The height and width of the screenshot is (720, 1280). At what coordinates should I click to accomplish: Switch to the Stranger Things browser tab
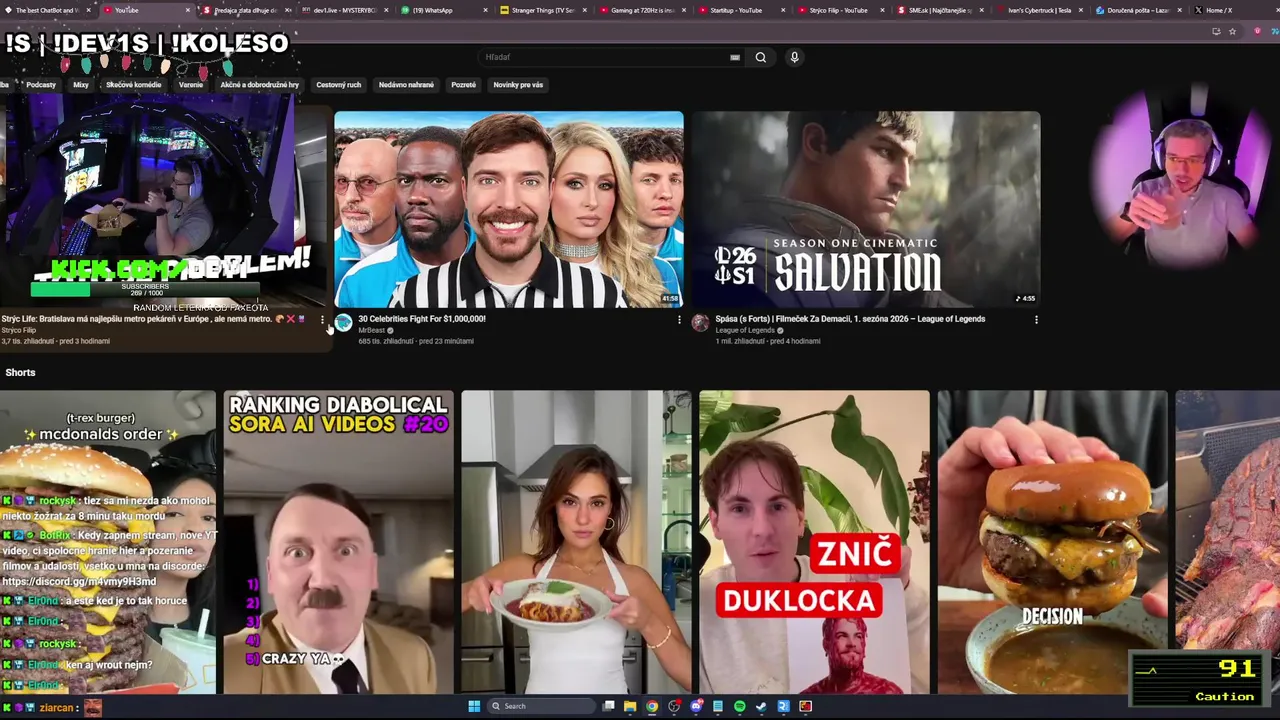[x=543, y=10]
